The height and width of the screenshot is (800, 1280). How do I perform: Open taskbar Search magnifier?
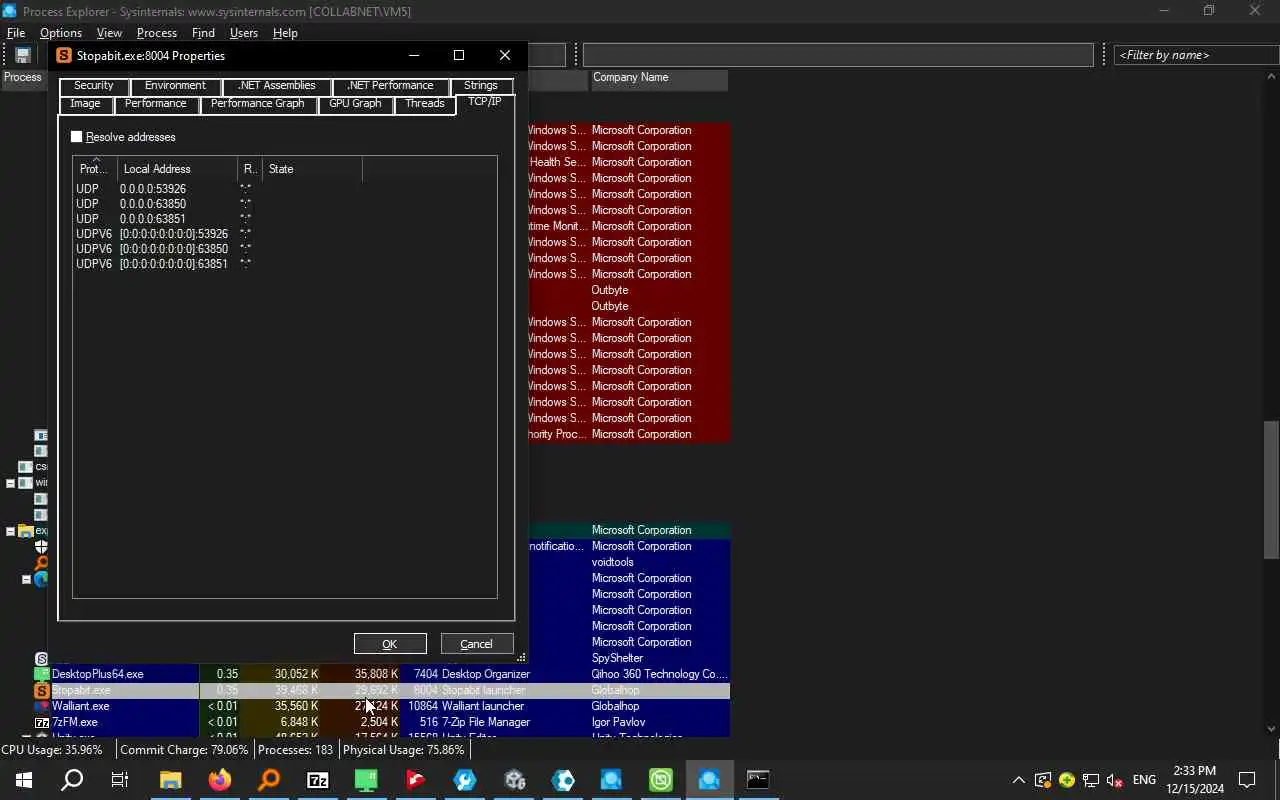click(72, 780)
